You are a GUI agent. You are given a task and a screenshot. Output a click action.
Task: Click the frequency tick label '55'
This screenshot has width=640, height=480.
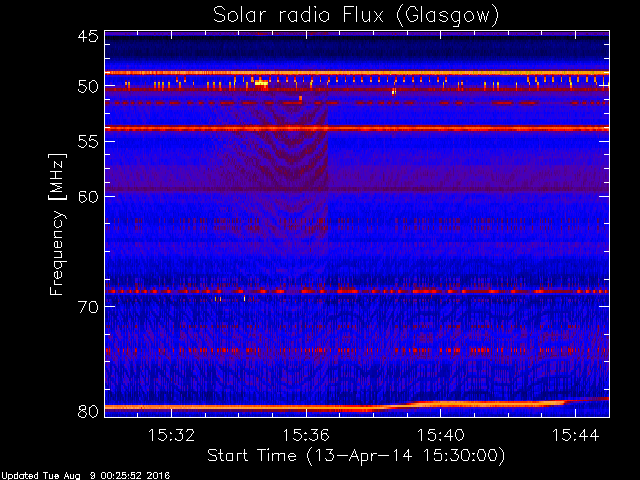coord(88,142)
